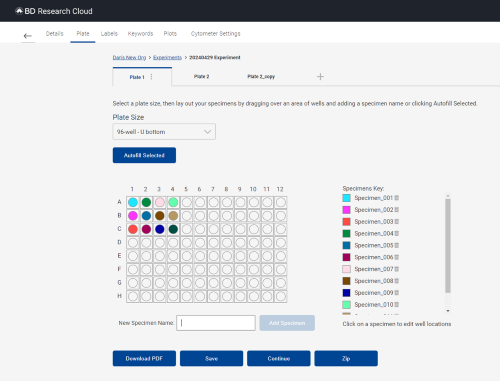Viewport: 500px width, 381px height.
Task: Delete Specimen_008 using its trash icon
Action: tap(397, 281)
